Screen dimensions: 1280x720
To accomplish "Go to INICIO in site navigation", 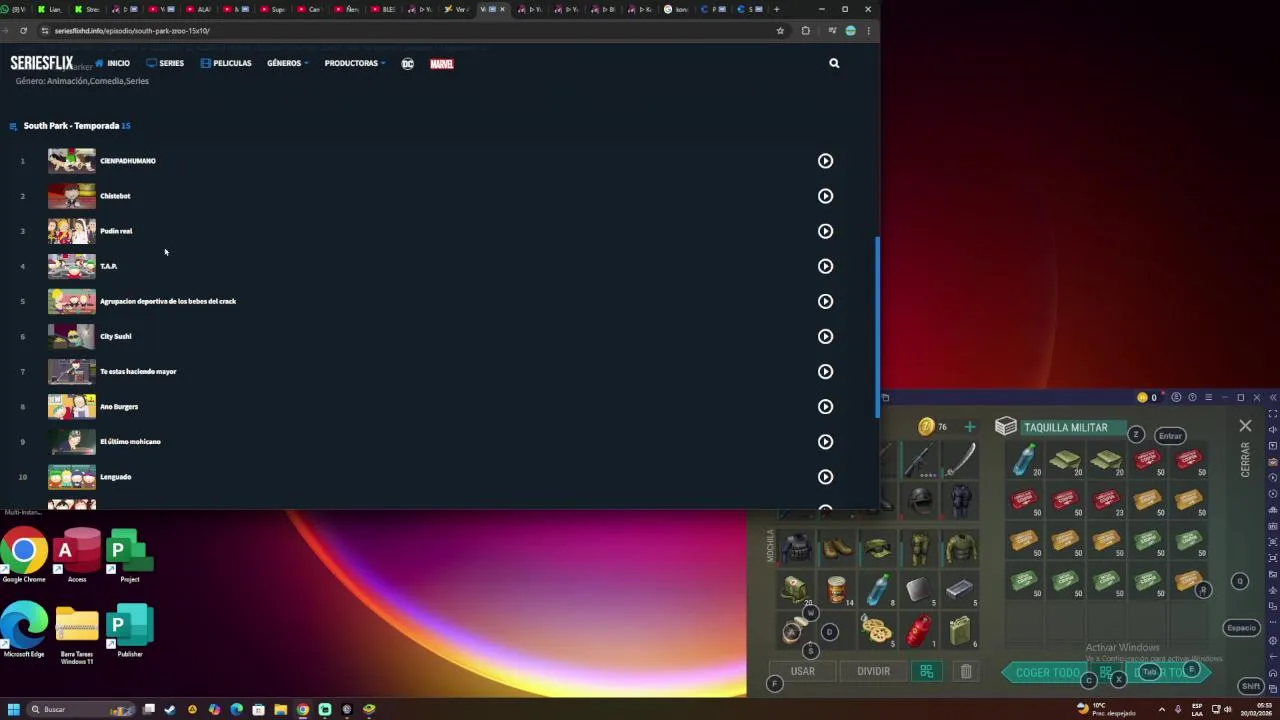I will click(x=112, y=63).
